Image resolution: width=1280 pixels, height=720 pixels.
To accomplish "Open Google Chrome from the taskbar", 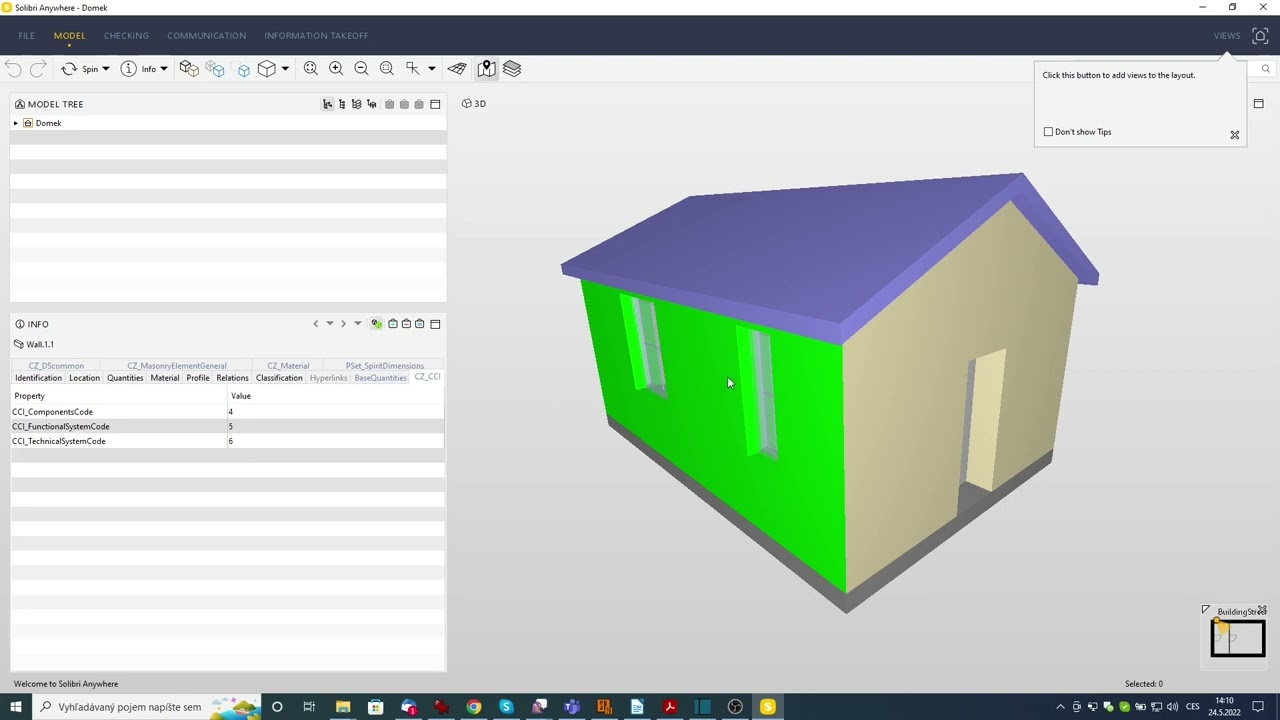I will pos(474,707).
